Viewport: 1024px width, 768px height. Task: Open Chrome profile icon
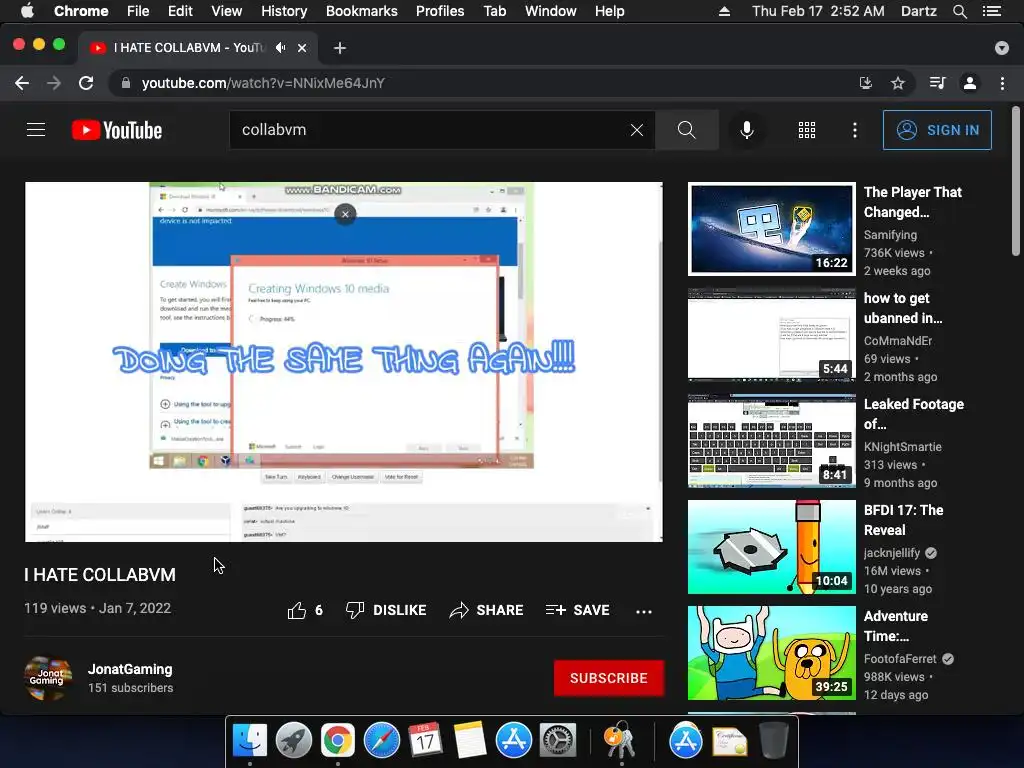point(970,83)
